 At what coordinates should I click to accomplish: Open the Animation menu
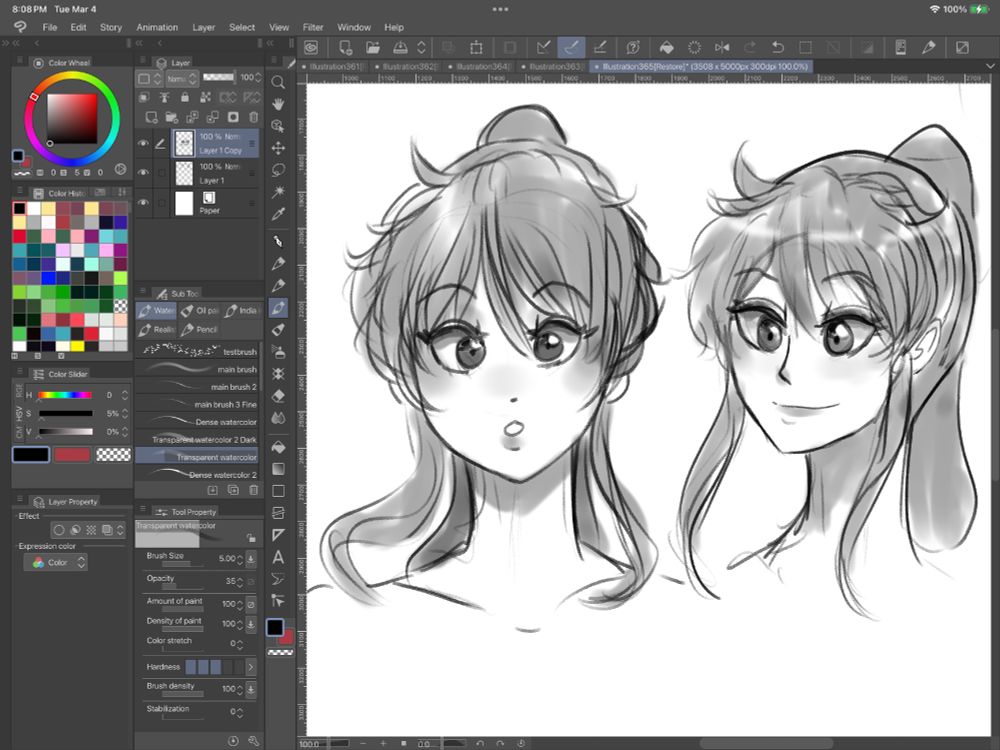tap(157, 27)
